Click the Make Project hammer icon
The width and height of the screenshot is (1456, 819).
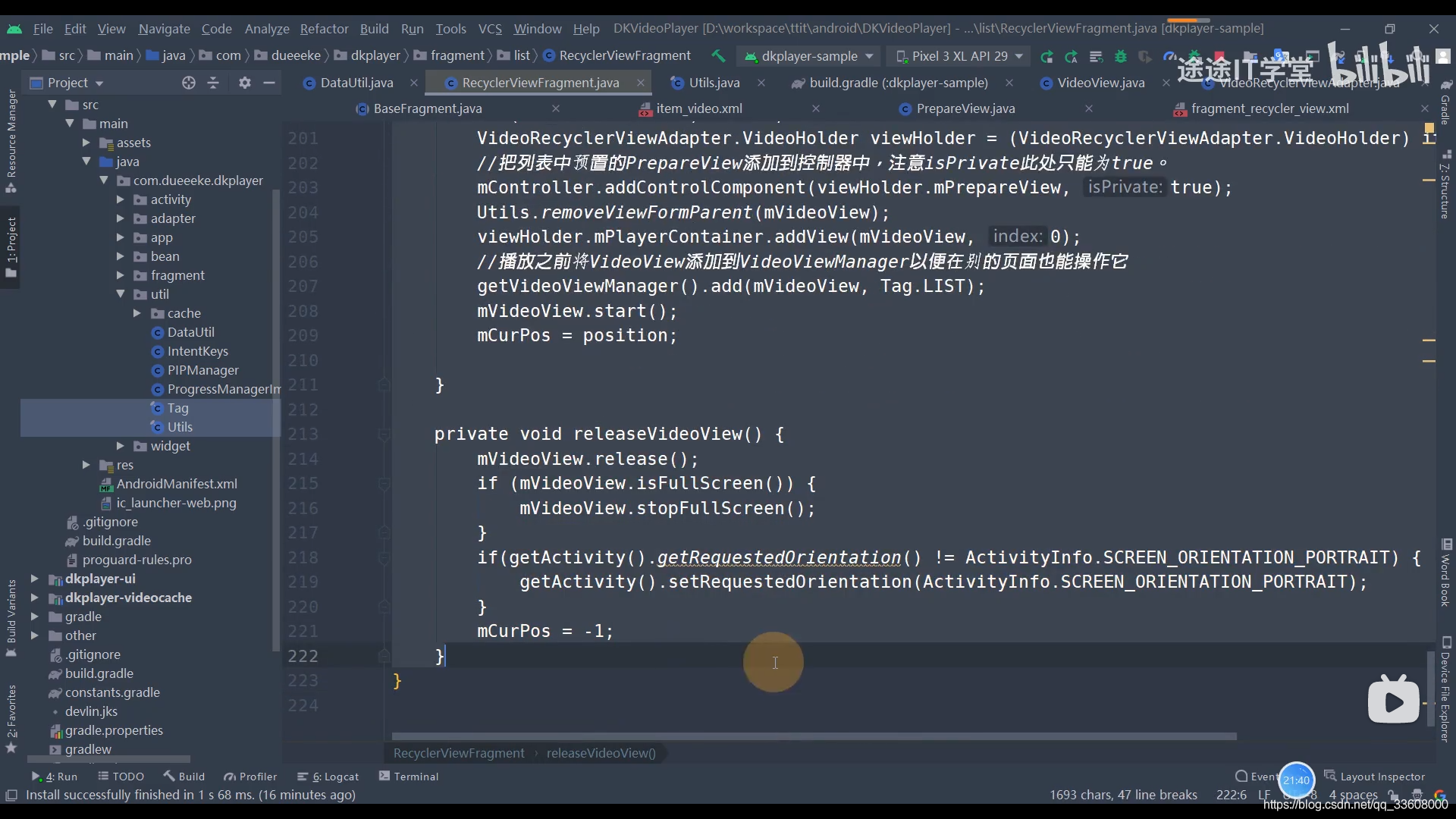pyautogui.click(x=717, y=55)
